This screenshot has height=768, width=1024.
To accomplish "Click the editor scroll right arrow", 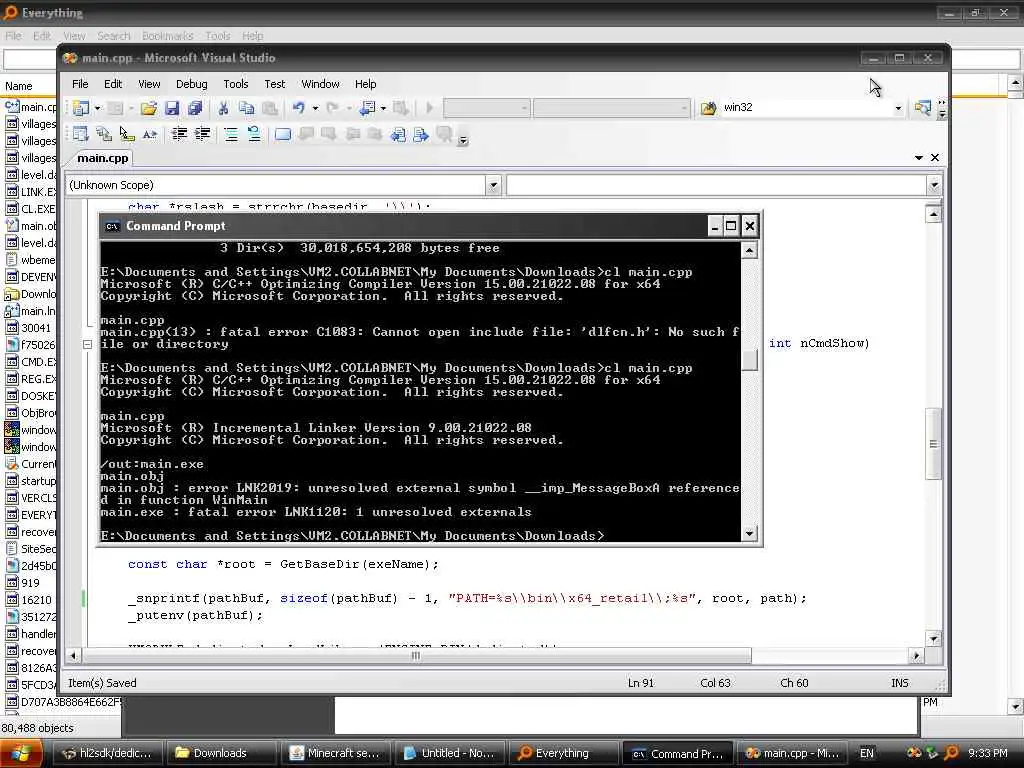I will click(x=916, y=656).
